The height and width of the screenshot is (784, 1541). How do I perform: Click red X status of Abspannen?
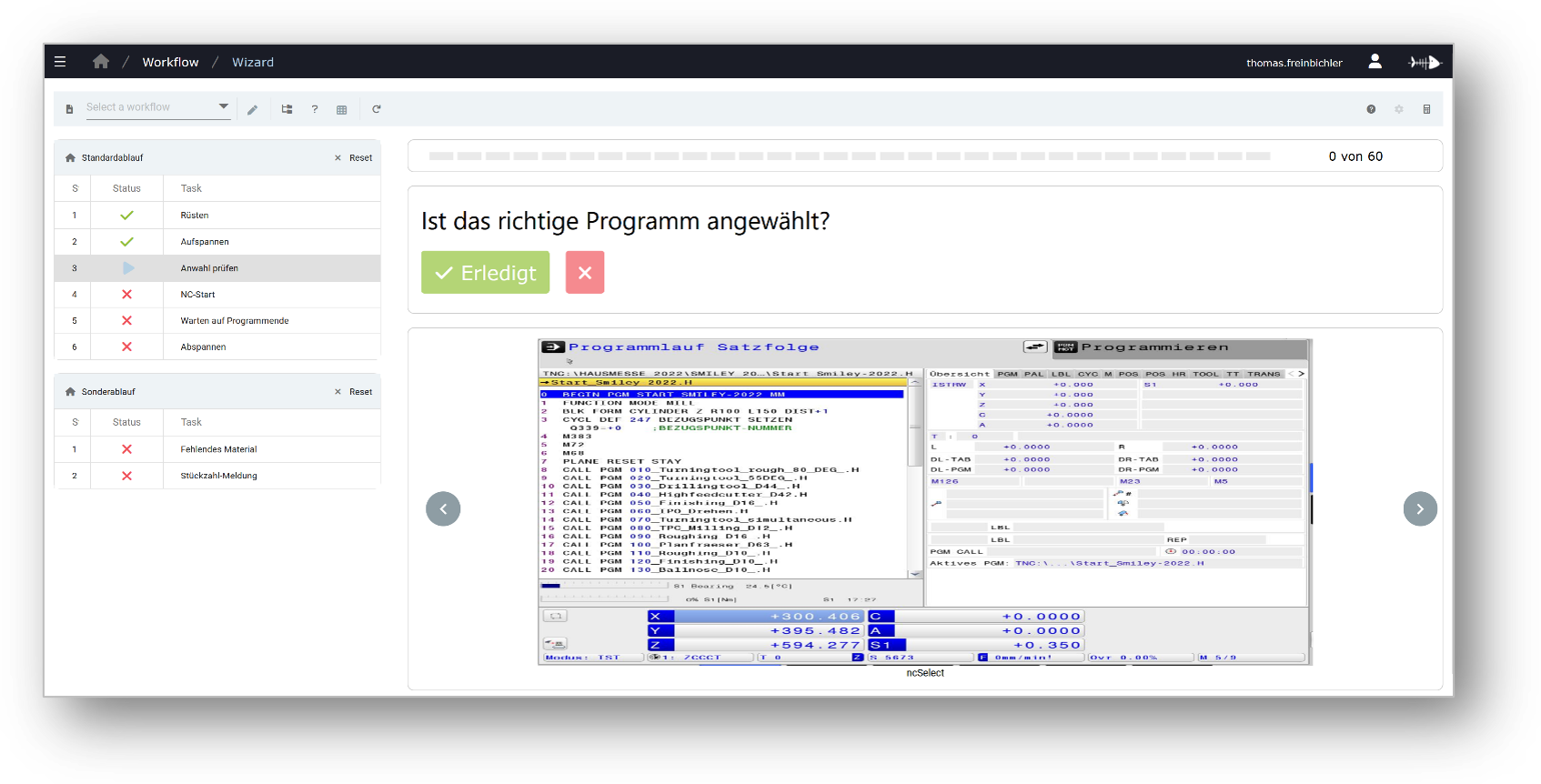pos(126,347)
